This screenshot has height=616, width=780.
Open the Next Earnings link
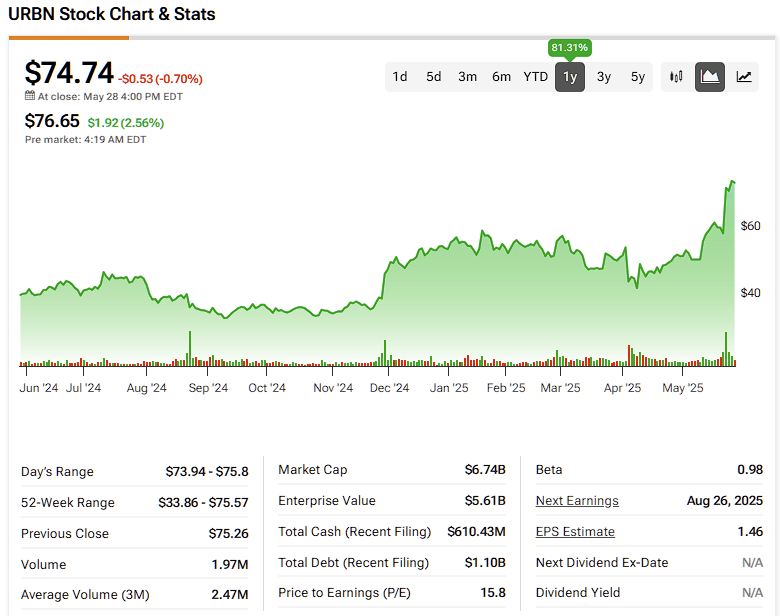click(x=577, y=501)
